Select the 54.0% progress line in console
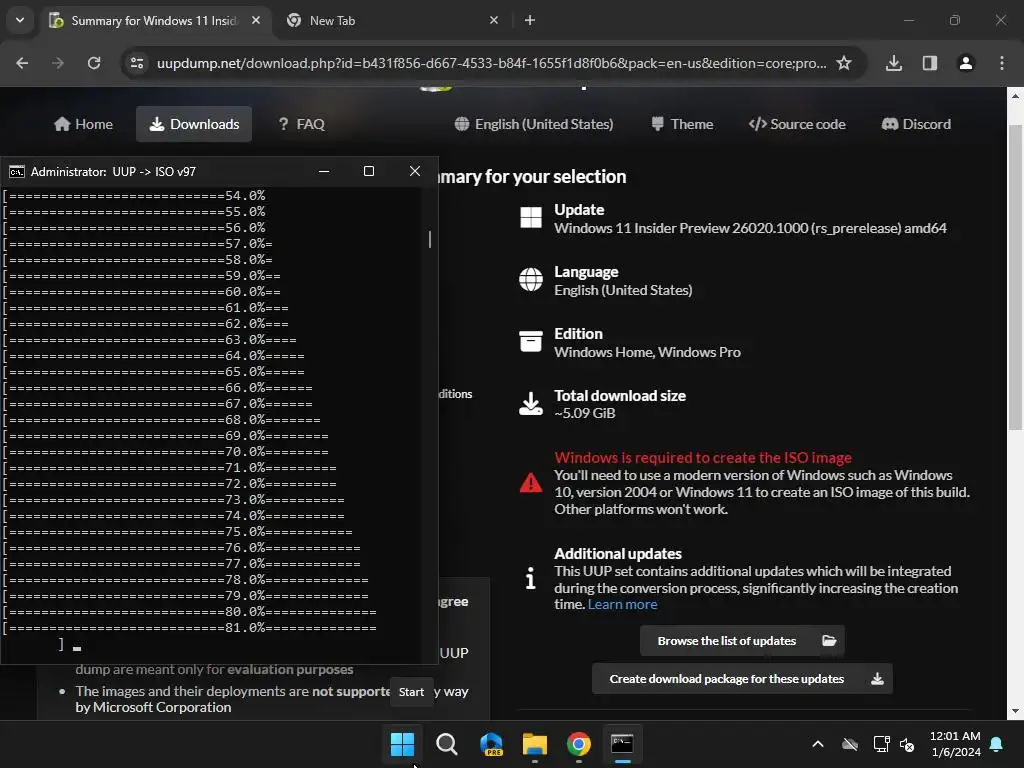 (134, 195)
